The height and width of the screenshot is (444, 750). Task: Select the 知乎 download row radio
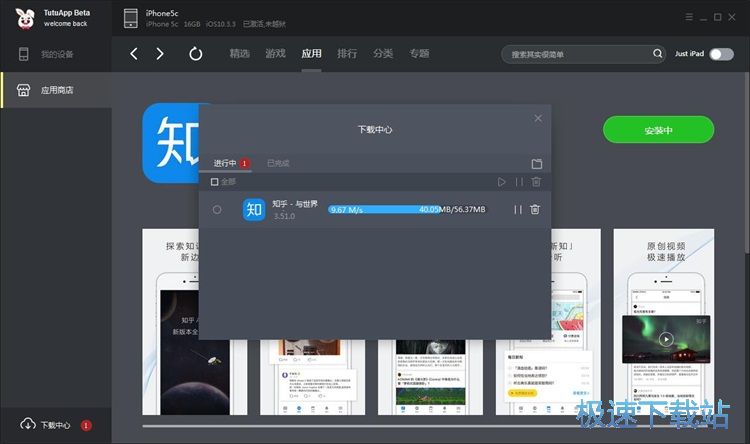coord(217,210)
